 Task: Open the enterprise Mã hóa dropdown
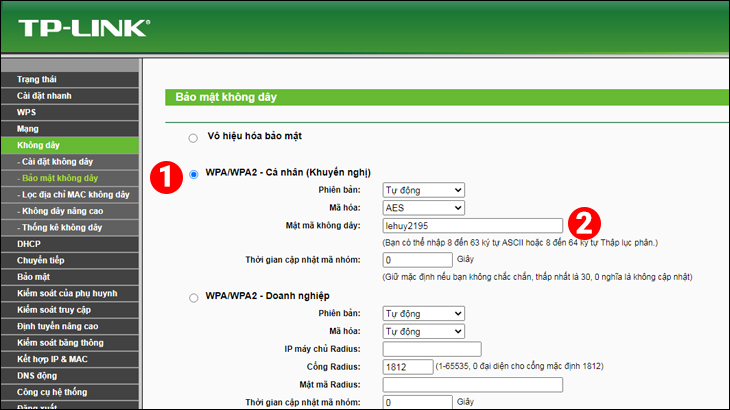[x=424, y=331]
